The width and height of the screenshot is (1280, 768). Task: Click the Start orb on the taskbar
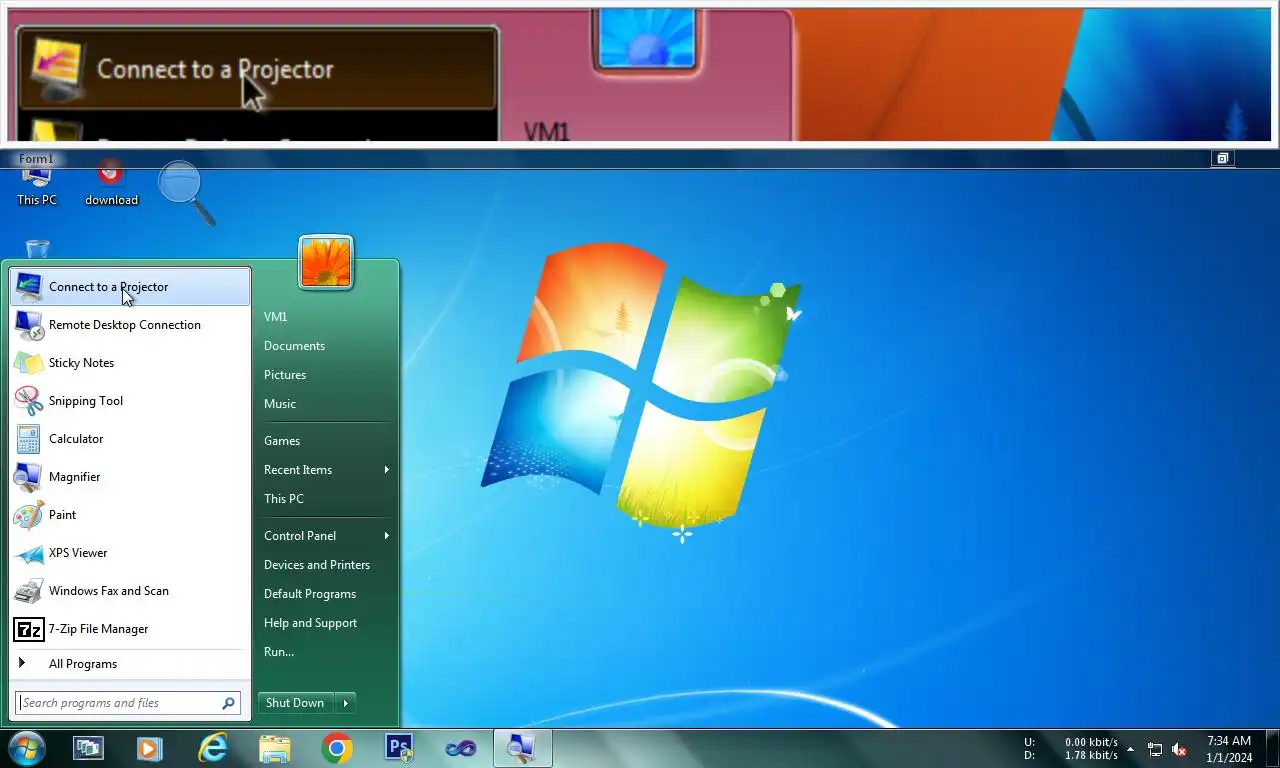(x=25, y=748)
